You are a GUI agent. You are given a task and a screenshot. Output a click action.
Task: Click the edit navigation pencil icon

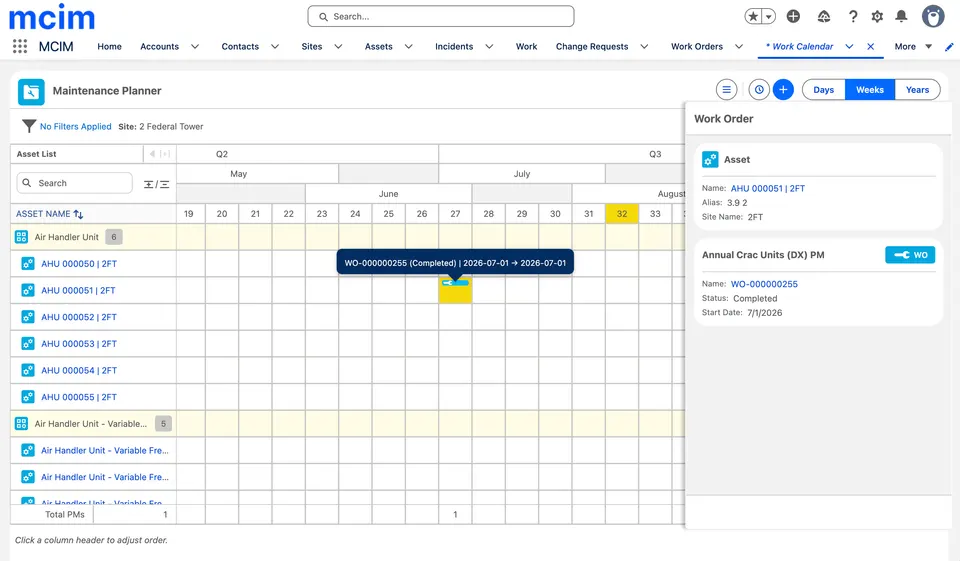click(949, 47)
